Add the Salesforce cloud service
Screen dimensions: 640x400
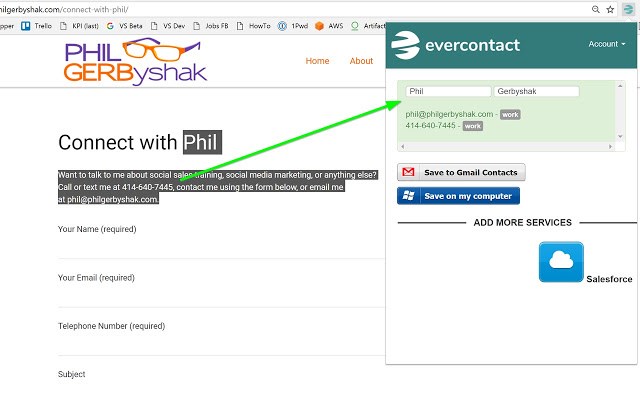(x=561, y=262)
